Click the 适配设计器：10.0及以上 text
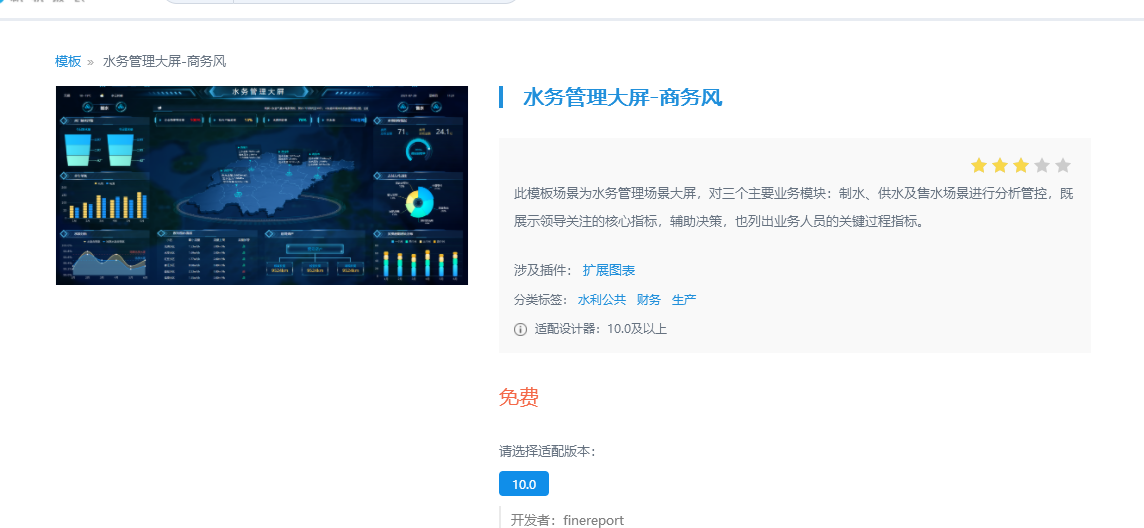 tap(600, 329)
